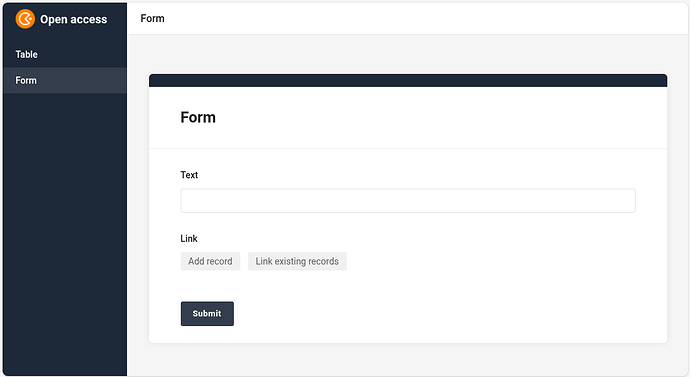Click the form card header section
Image resolution: width=690 pixels, height=377 pixels.
(x=408, y=118)
